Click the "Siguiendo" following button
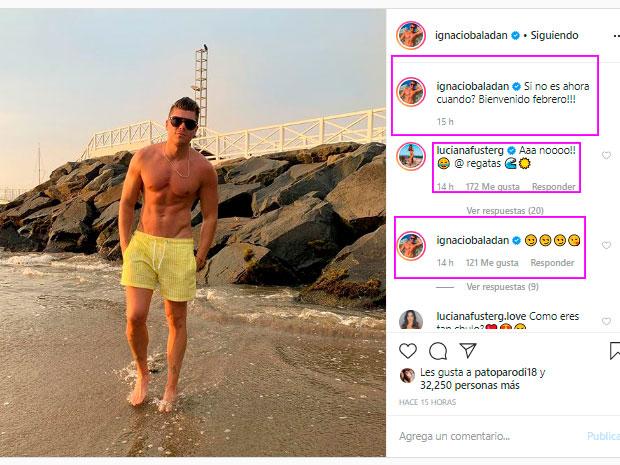 pyautogui.click(x=554, y=35)
